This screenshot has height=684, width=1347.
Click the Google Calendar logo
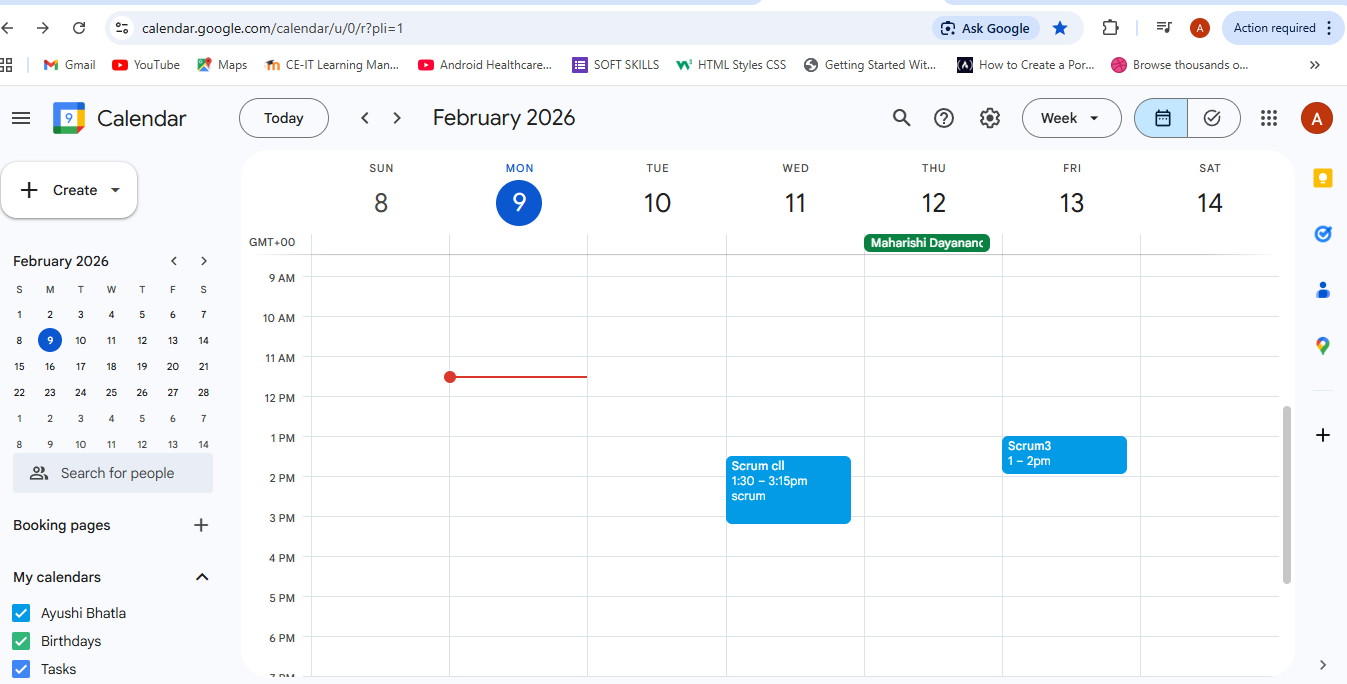69,118
